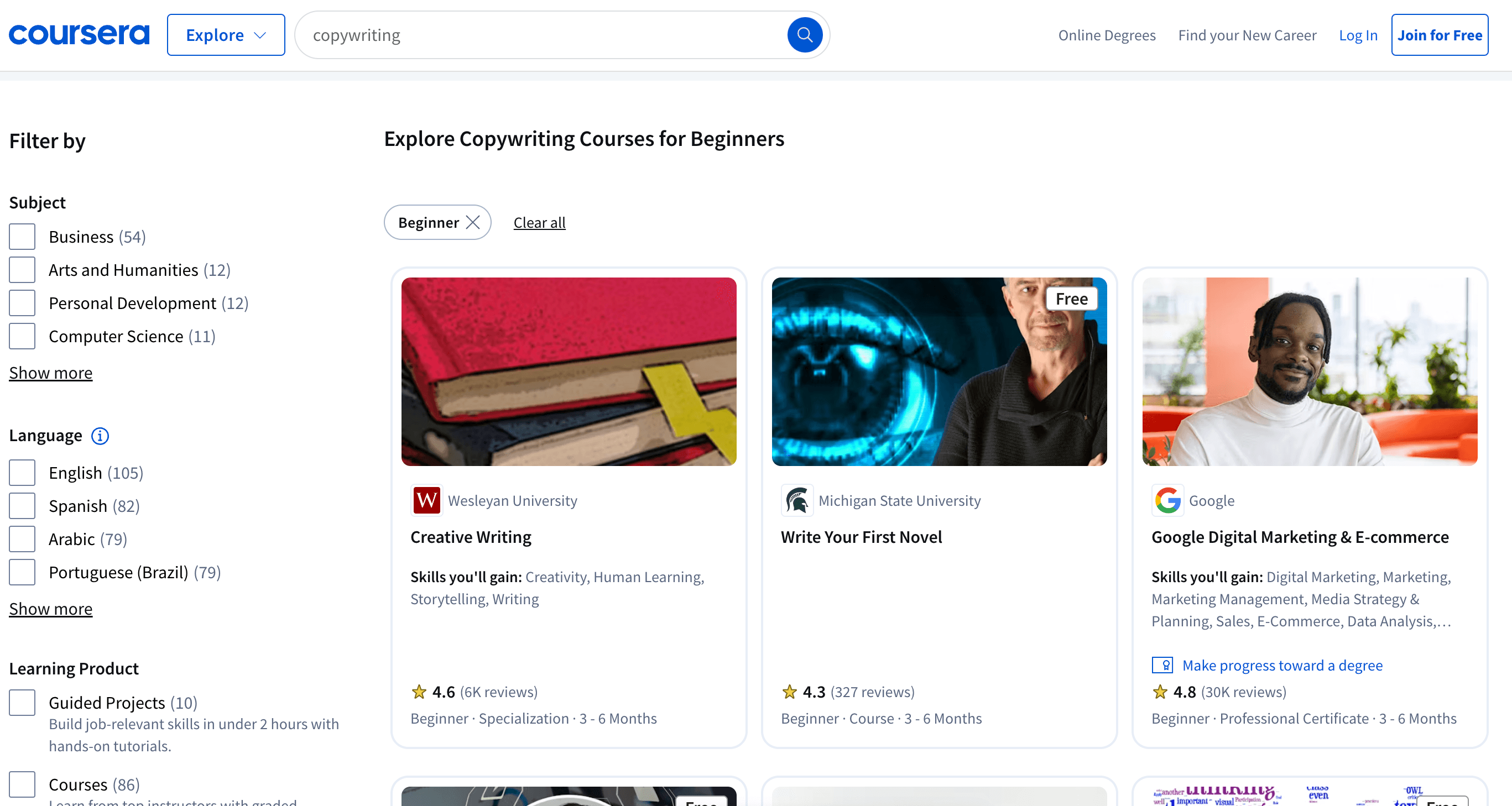Click the Wesleyan University logo icon
Viewport: 1512px width, 806px height.
click(426, 500)
